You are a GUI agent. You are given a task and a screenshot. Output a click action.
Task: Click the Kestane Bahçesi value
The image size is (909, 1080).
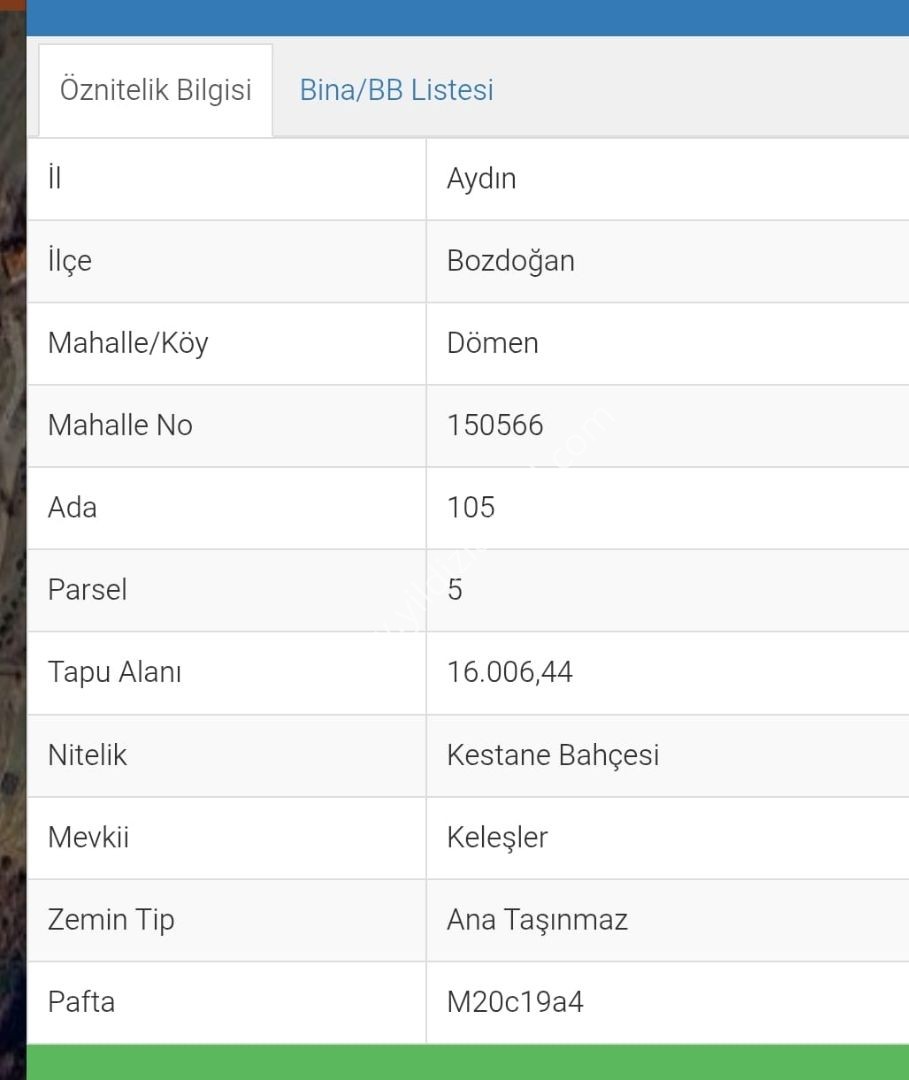(552, 754)
